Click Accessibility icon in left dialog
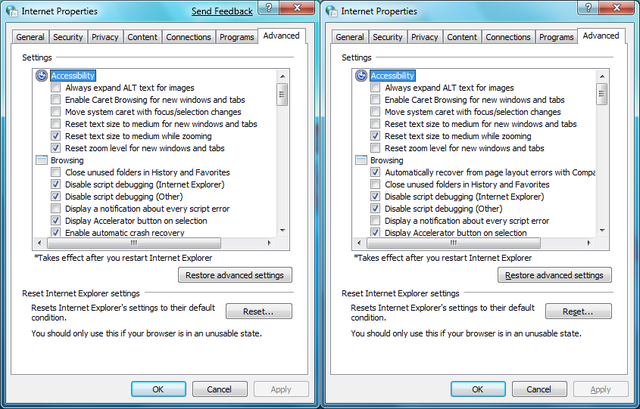 pos(41,75)
